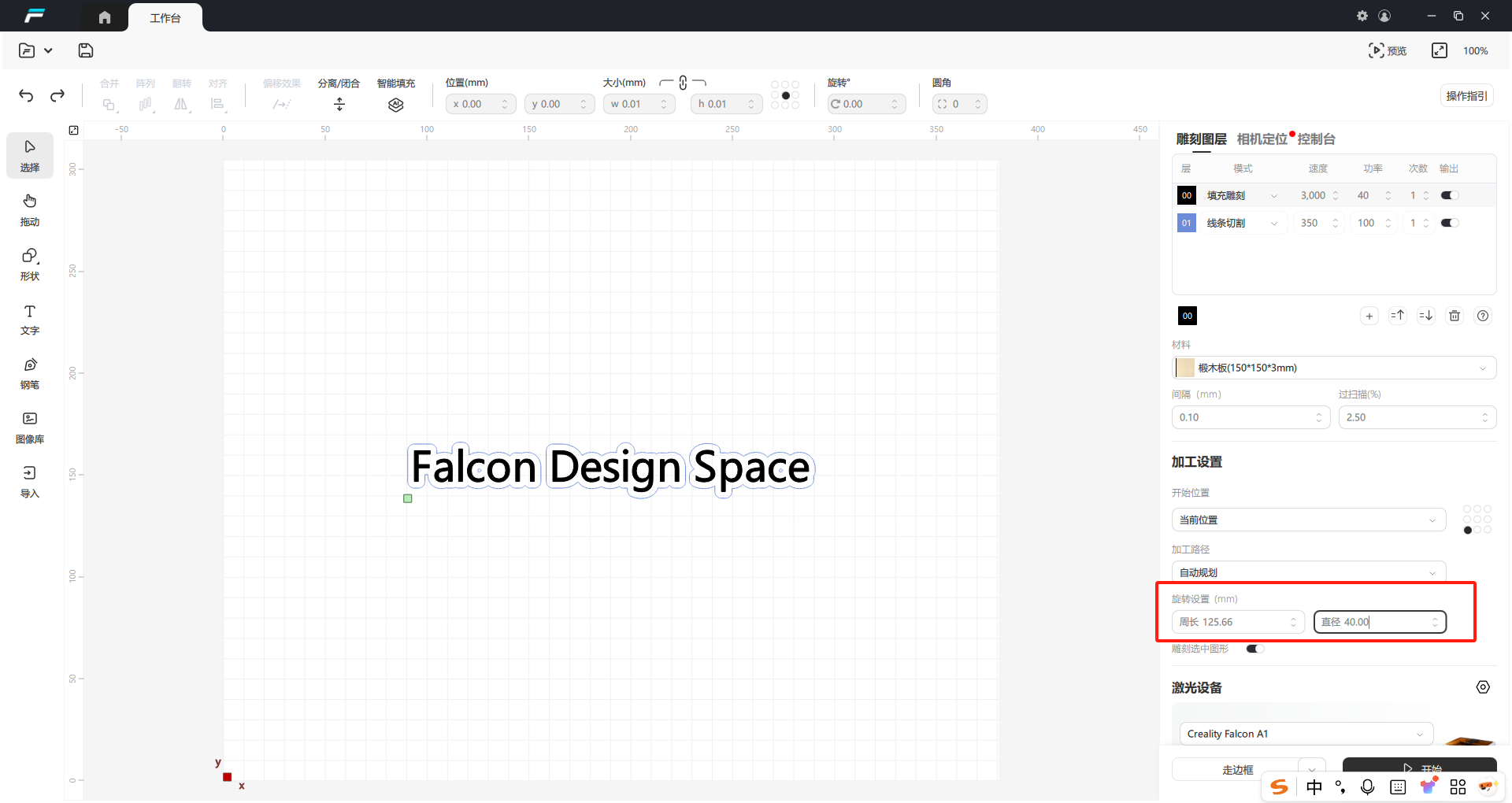Switch to the Camera Positioning (相机定位) tab
This screenshot has height=803, width=1512.
(x=1262, y=139)
